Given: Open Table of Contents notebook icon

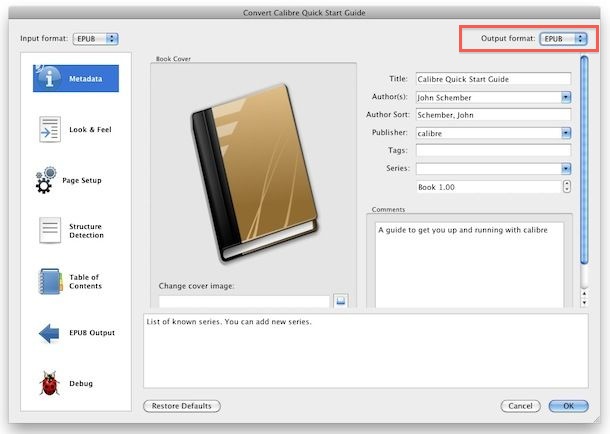Looking at the screenshot, I should tap(51, 281).
